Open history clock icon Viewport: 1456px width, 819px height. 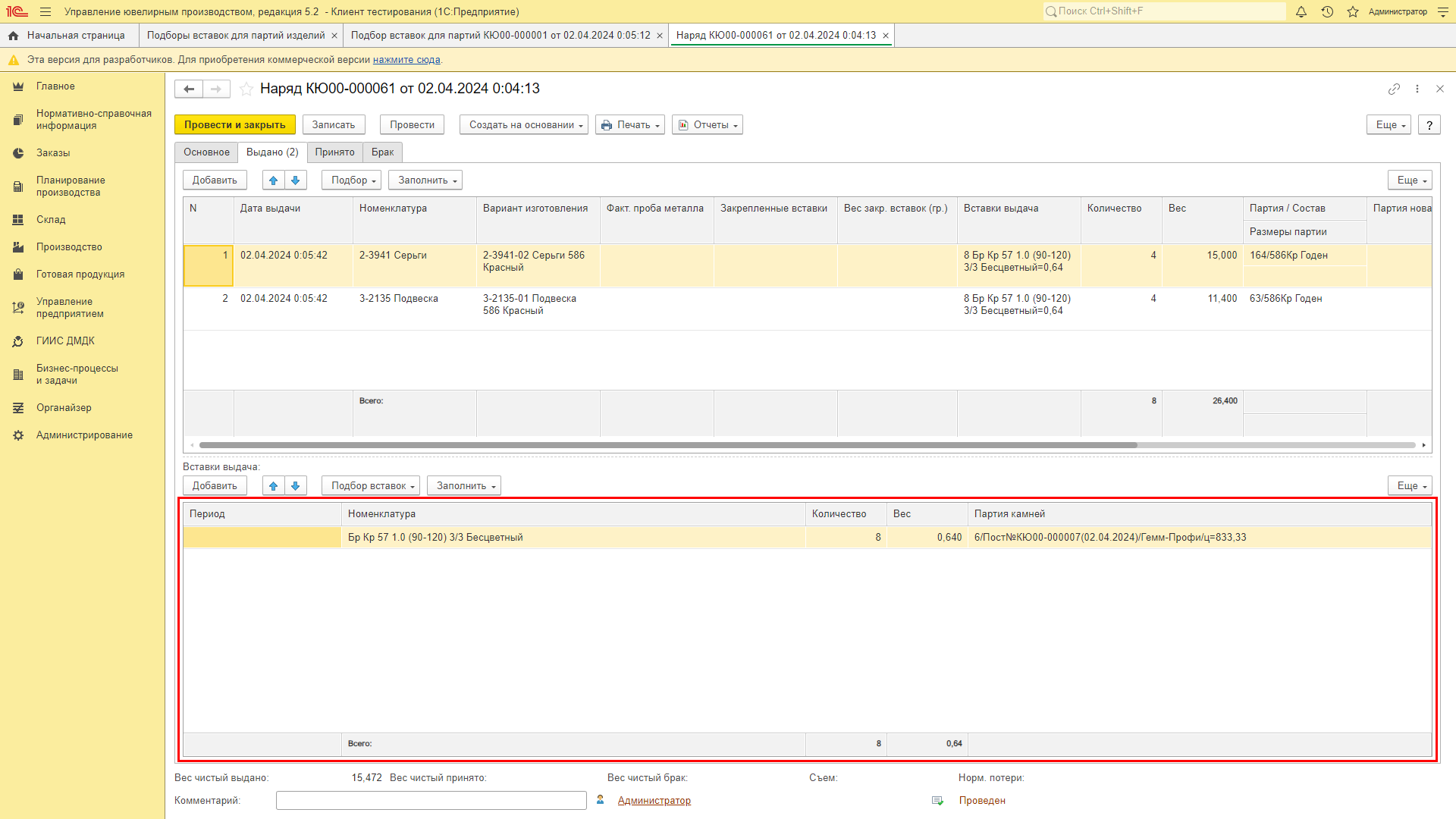[1327, 11]
